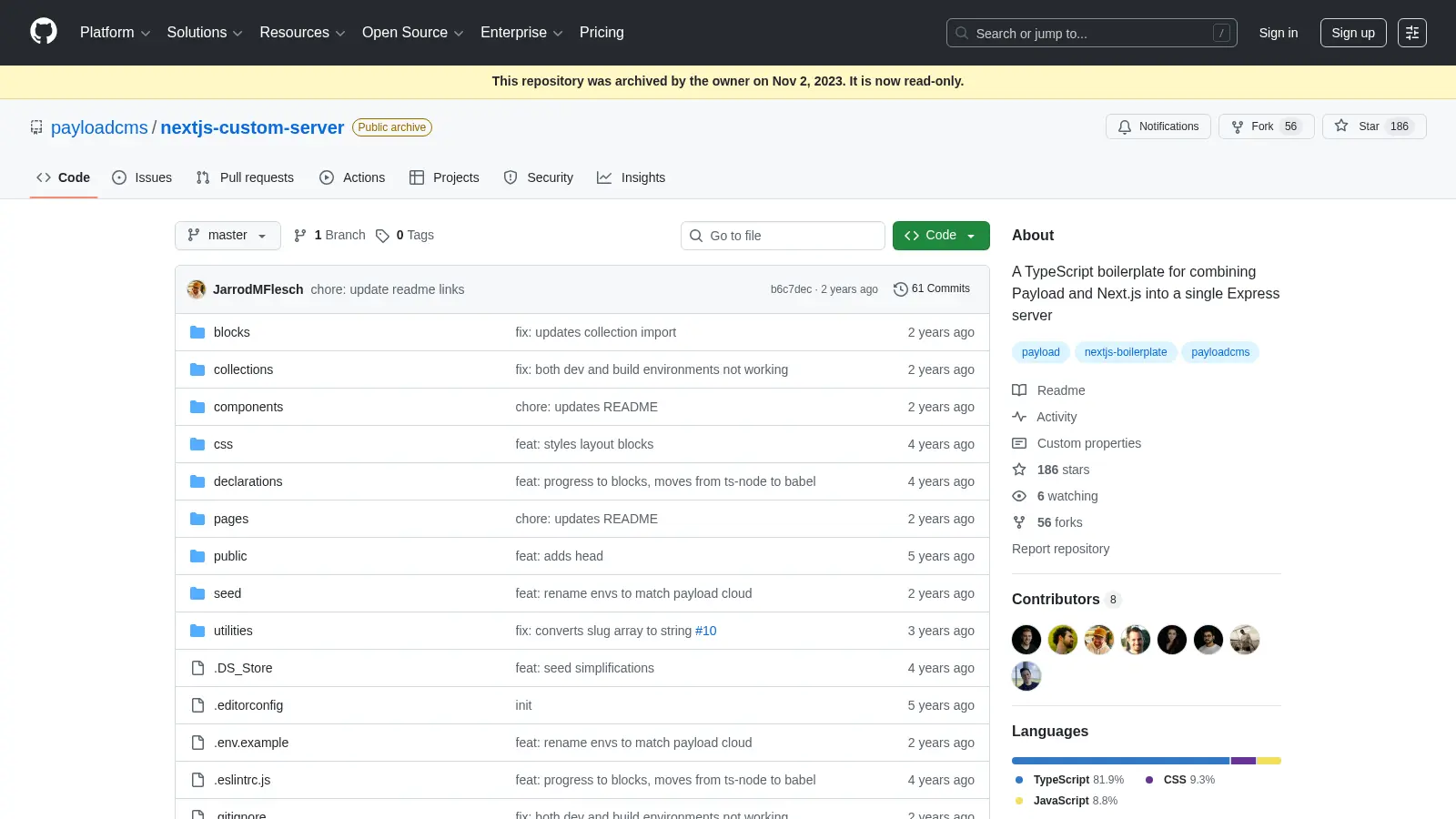
Task: Open the master branch selector
Action: pos(227,236)
